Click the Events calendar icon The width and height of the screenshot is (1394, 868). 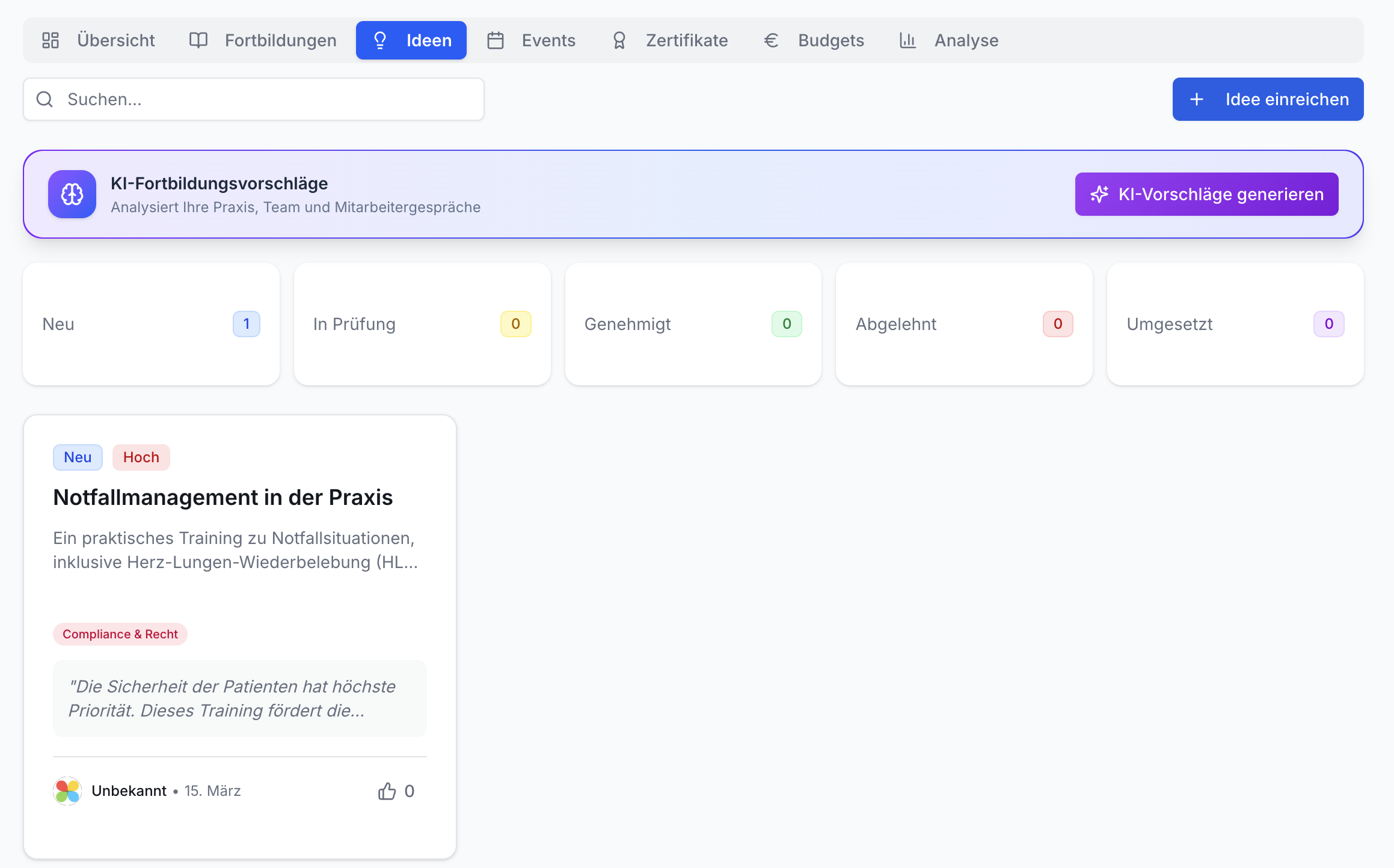click(496, 40)
